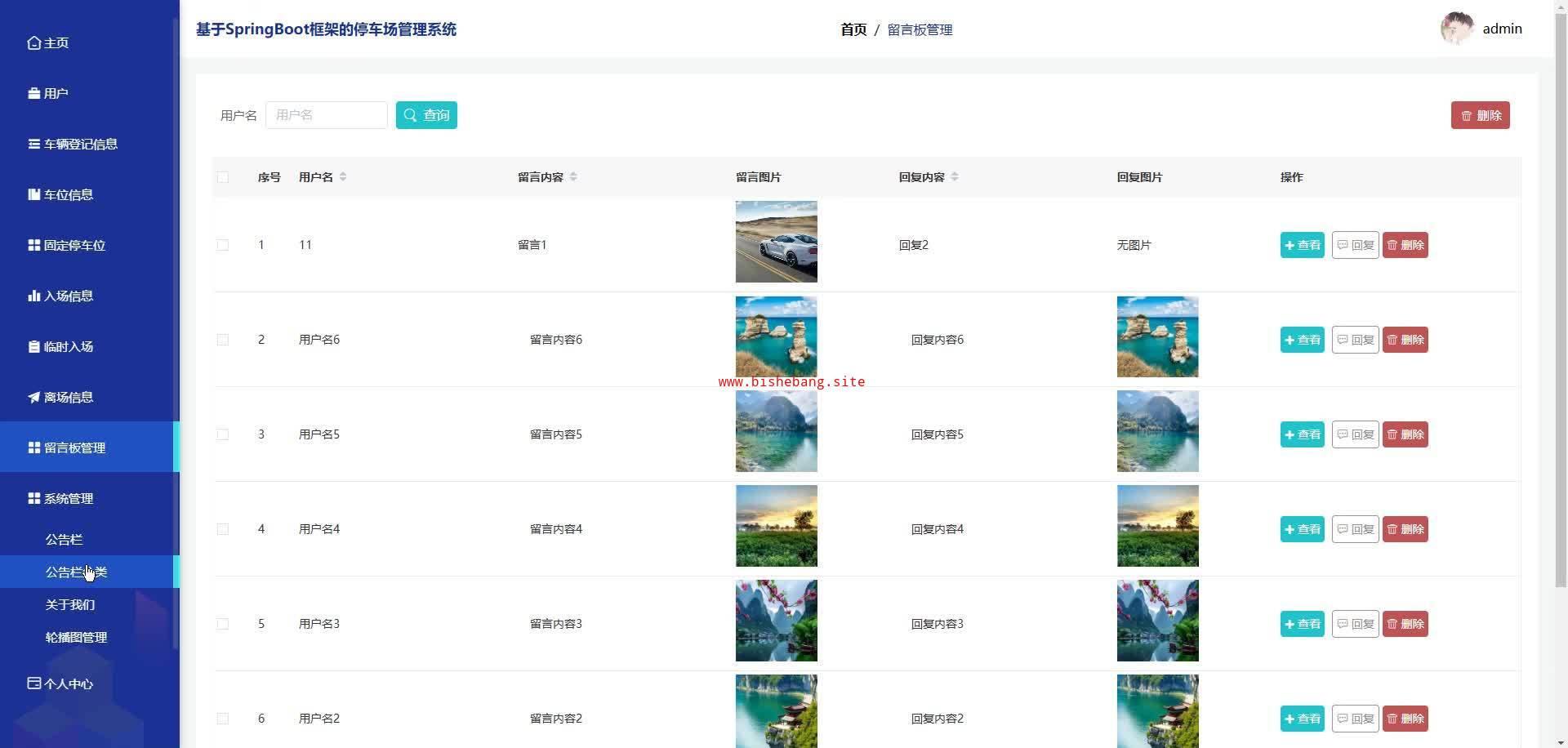Click the admin avatar picture
This screenshot has height=748, width=1568.
[x=1457, y=29]
